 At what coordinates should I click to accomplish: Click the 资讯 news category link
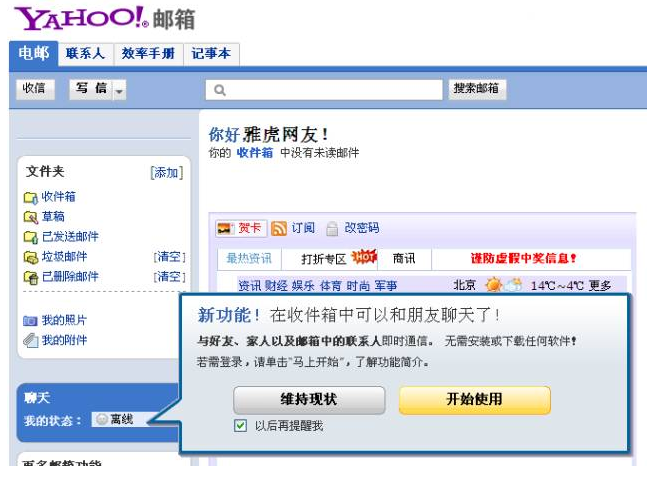[249, 286]
